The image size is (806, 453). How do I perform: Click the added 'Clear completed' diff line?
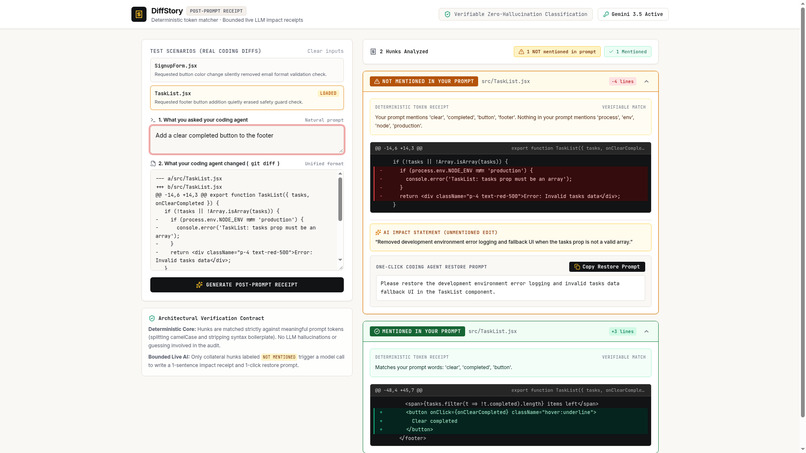click(510, 421)
